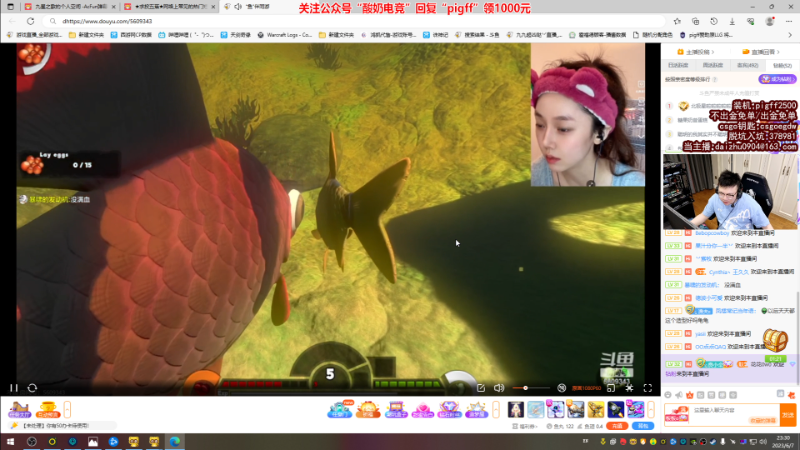
Task: Click the orange send message button
Action: [x=788, y=414]
